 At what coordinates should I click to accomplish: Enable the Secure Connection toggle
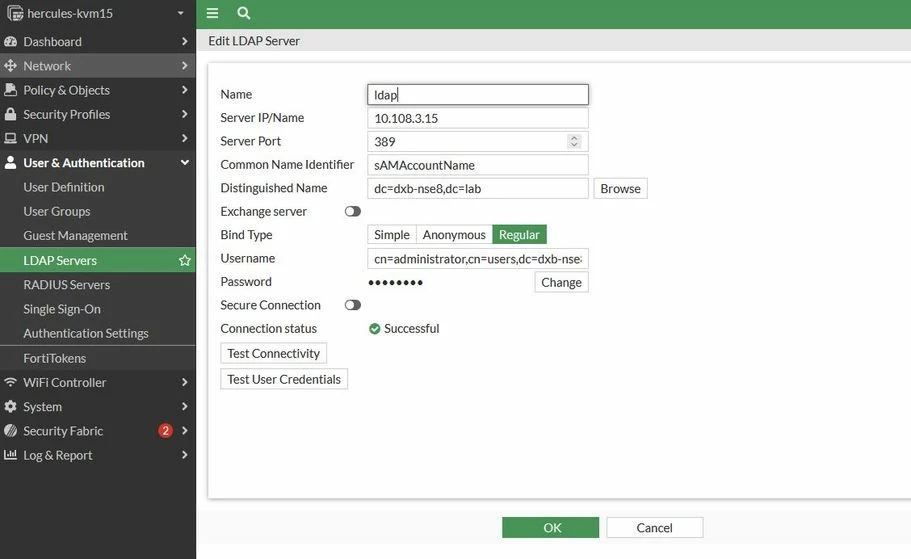pos(353,305)
